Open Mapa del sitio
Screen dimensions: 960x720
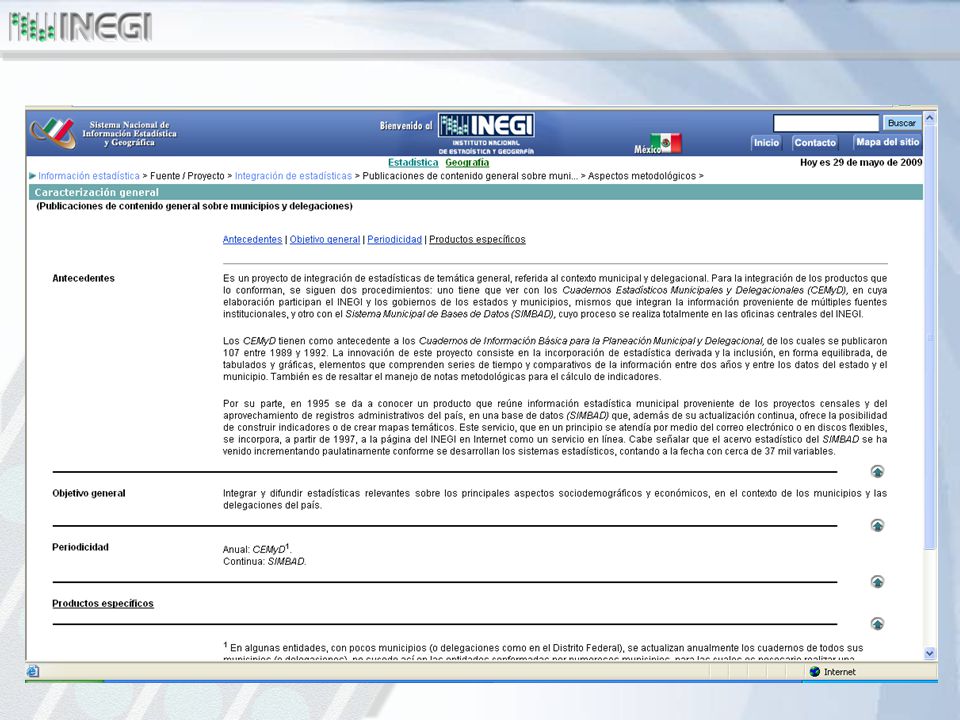887,142
